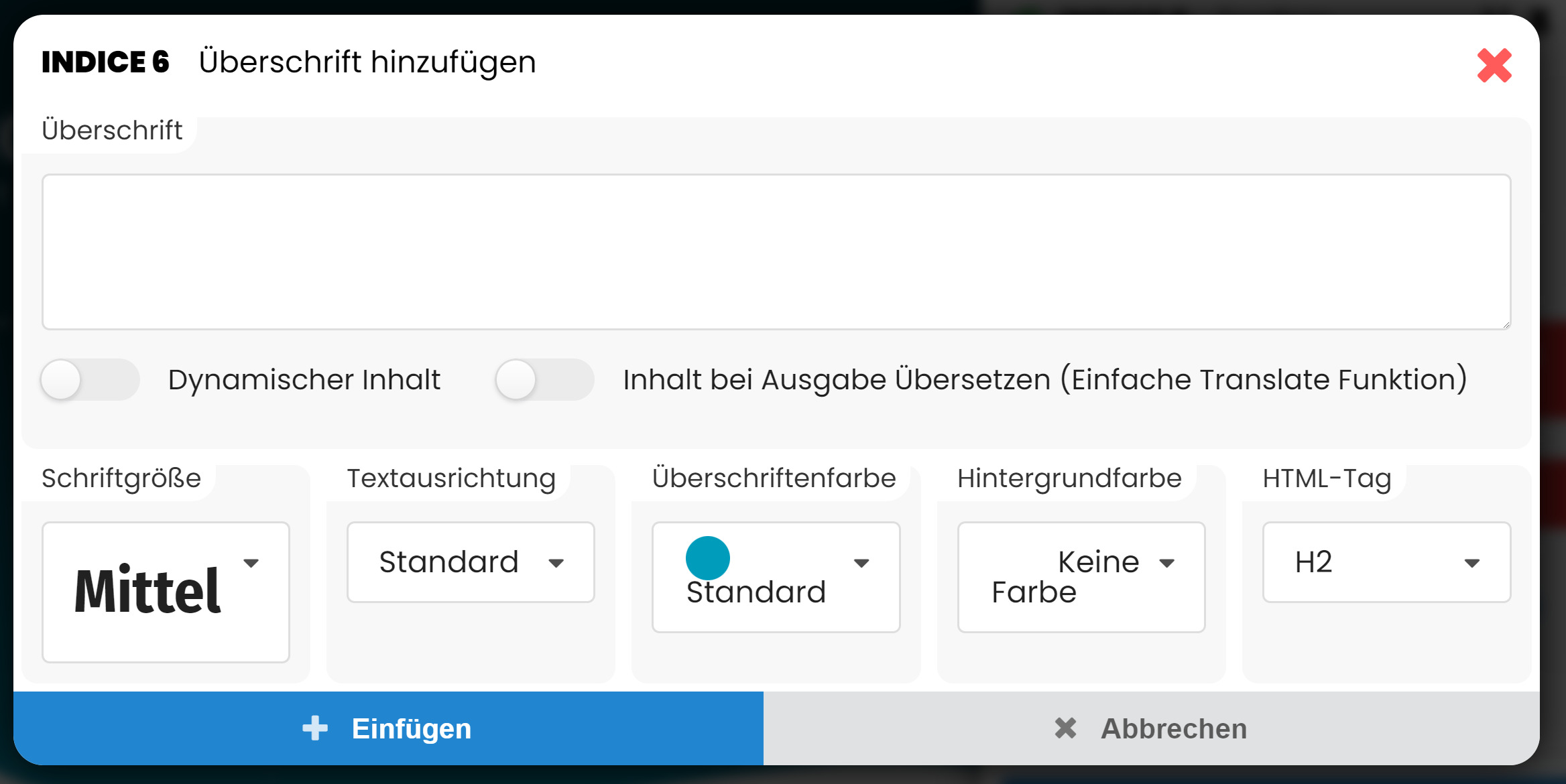Click the Überschriftenfarbe dropdown caret
The height and width of the screenshot is (784, 1566).
coord(861,564)
